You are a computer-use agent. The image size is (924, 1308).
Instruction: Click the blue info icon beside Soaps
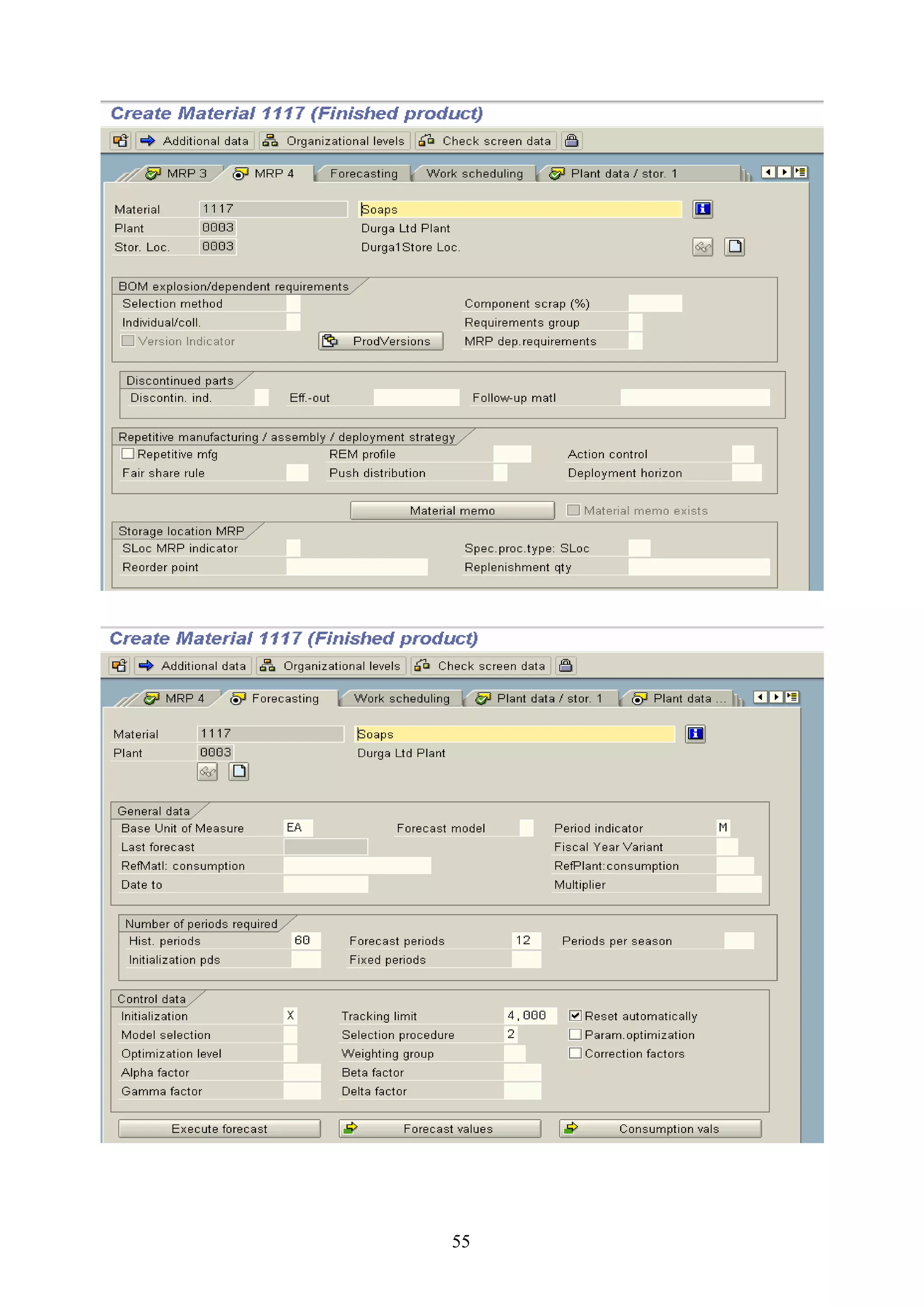point(702,209)
